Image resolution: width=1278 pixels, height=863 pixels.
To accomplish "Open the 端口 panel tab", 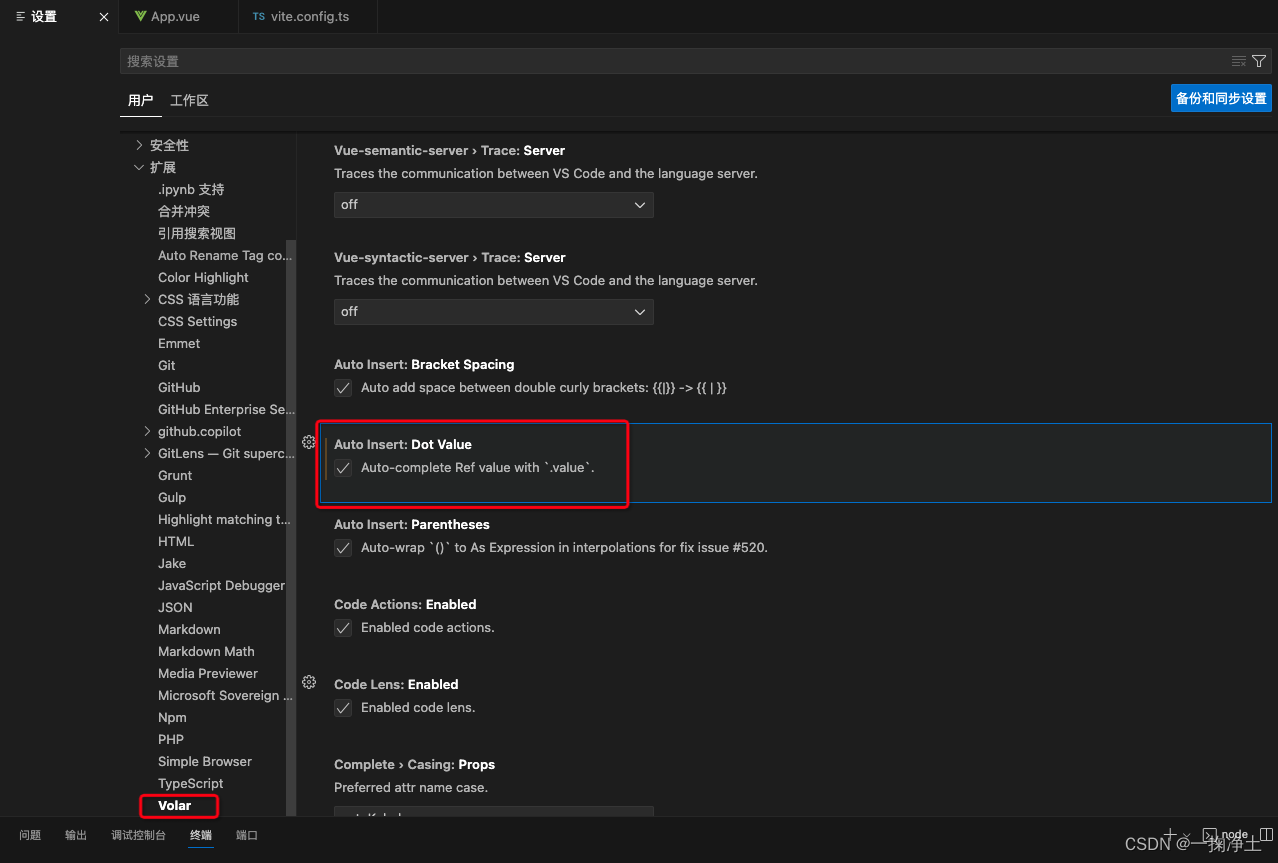I will click(x=247, y=835).
